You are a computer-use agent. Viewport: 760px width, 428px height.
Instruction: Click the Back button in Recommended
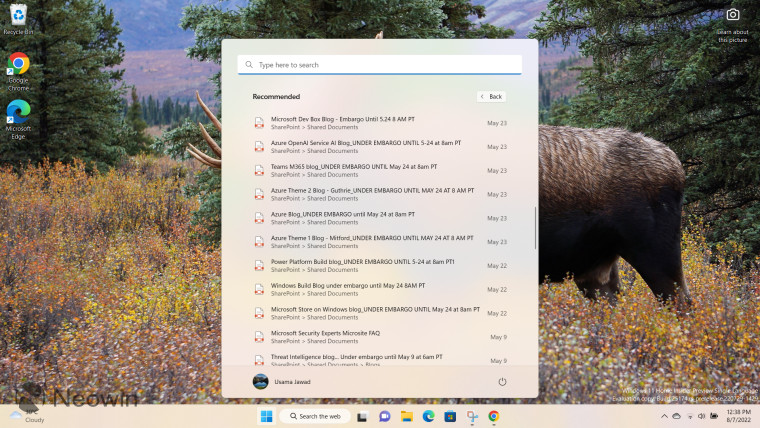pos(491,96)
